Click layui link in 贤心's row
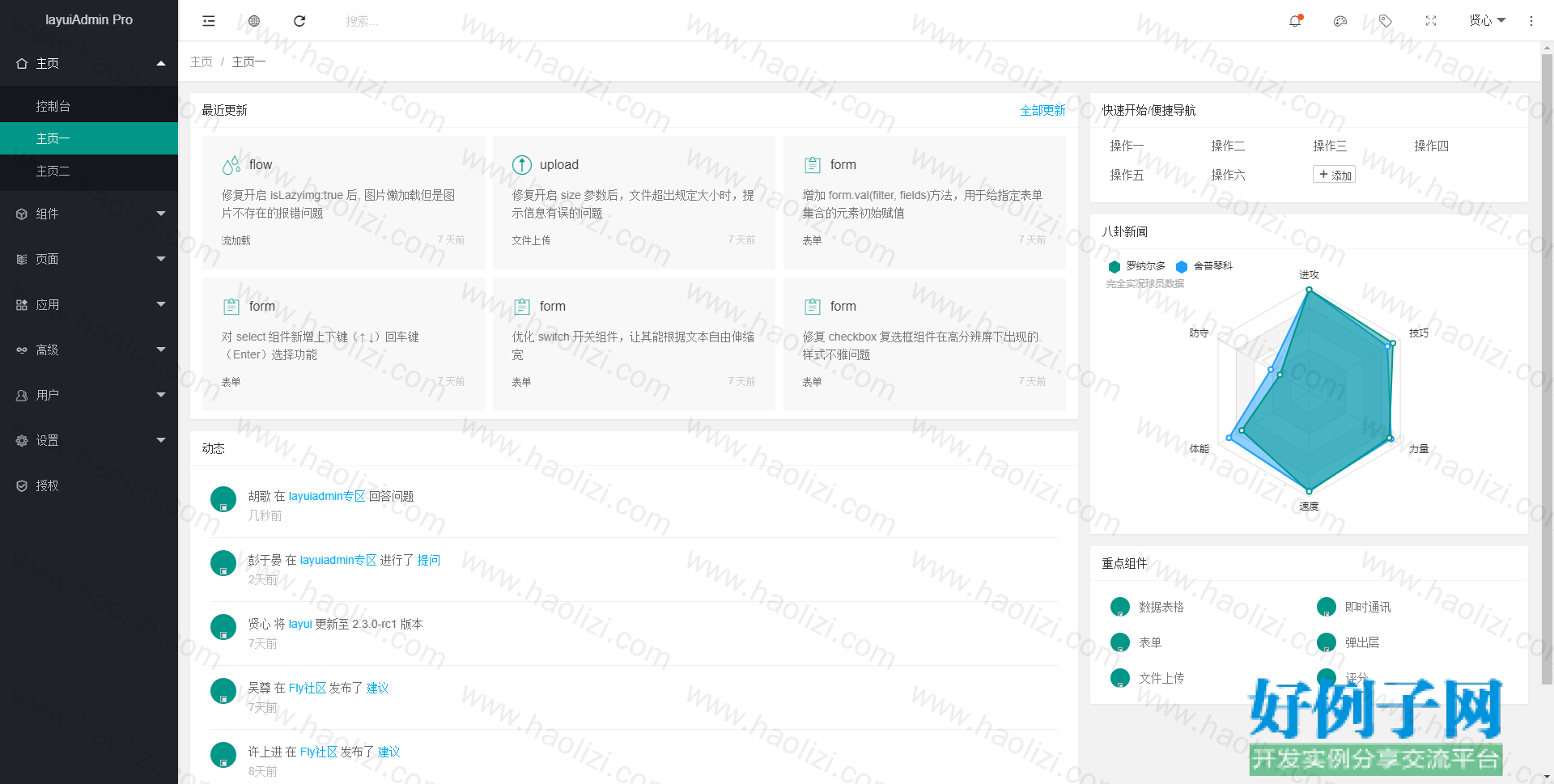Viewport: 1554px width, 784px height. click(300, 624)
